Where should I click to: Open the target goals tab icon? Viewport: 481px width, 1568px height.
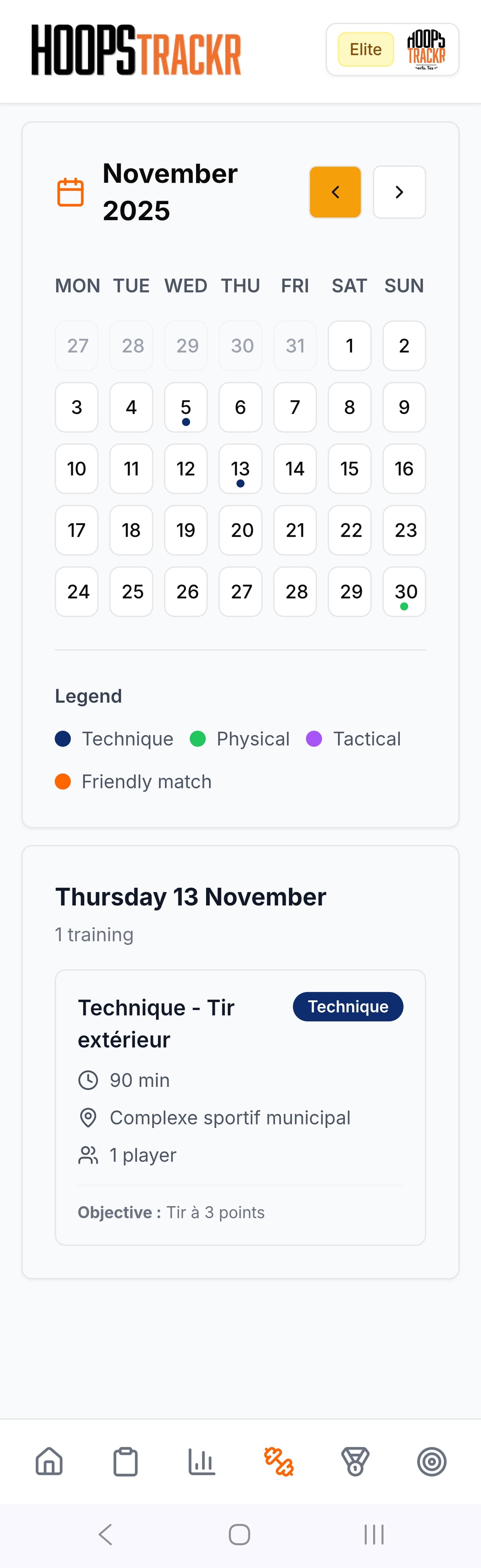coord(432,1461)
